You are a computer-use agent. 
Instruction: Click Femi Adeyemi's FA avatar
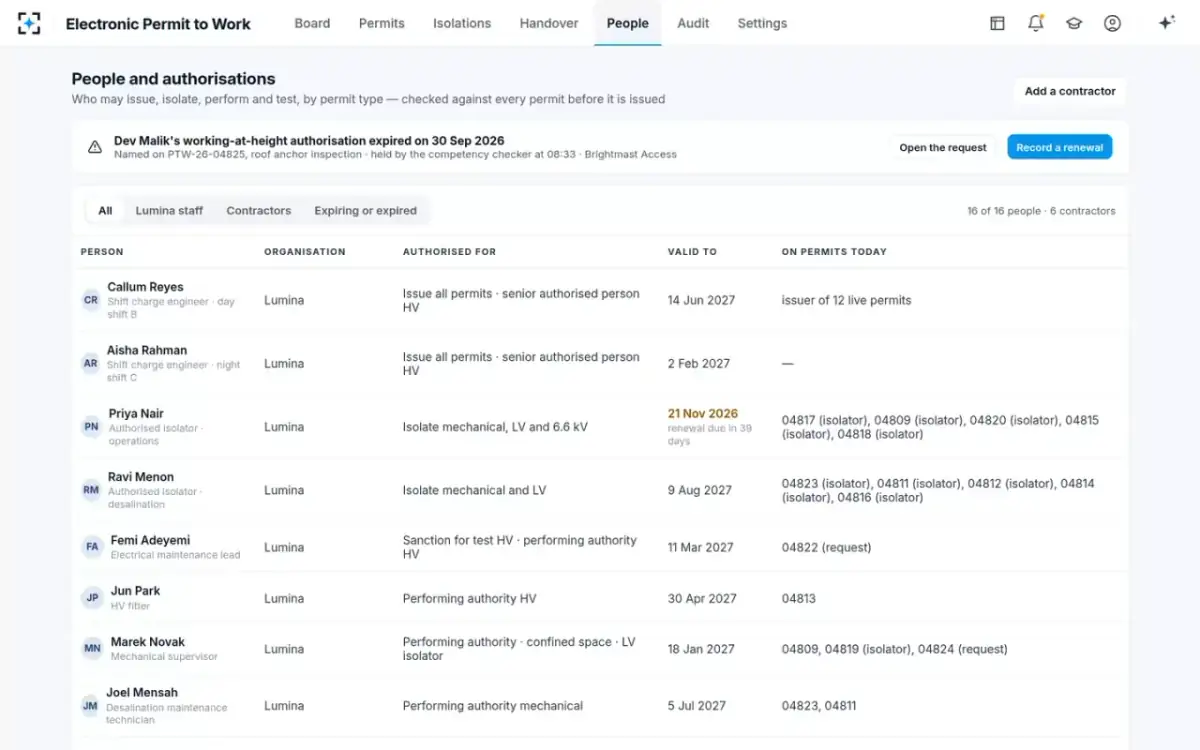[x=92, y=547]
